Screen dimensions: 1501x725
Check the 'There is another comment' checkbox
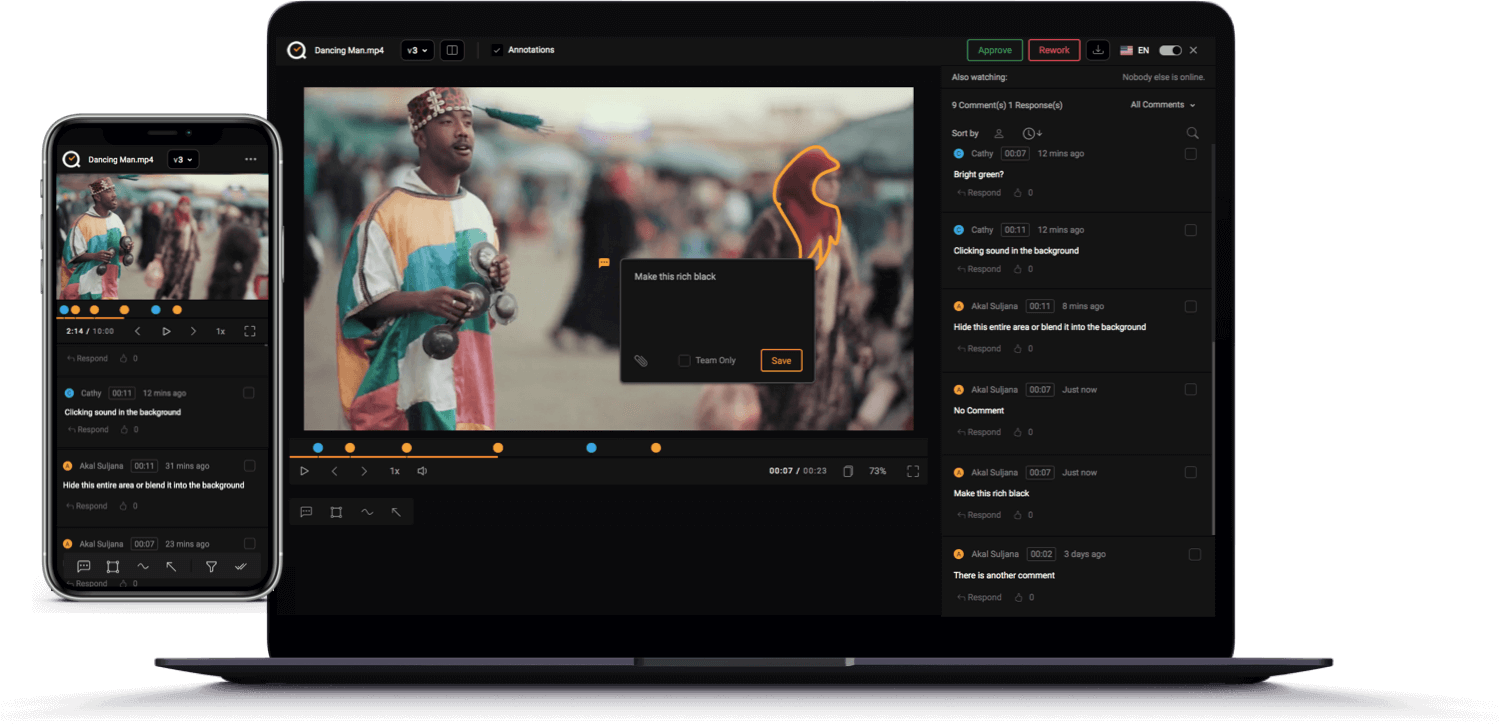click(x=1194, y=554)
